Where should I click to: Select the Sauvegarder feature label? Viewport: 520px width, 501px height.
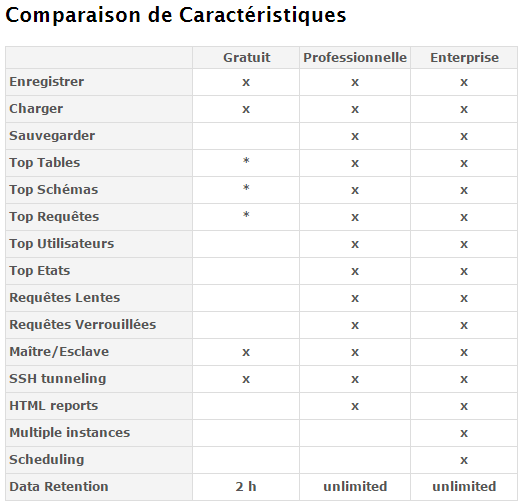52,136
